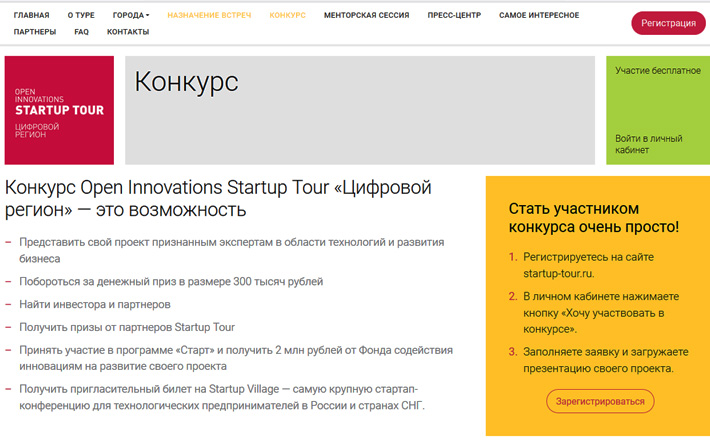Open the FAQ page

point(82,32)
